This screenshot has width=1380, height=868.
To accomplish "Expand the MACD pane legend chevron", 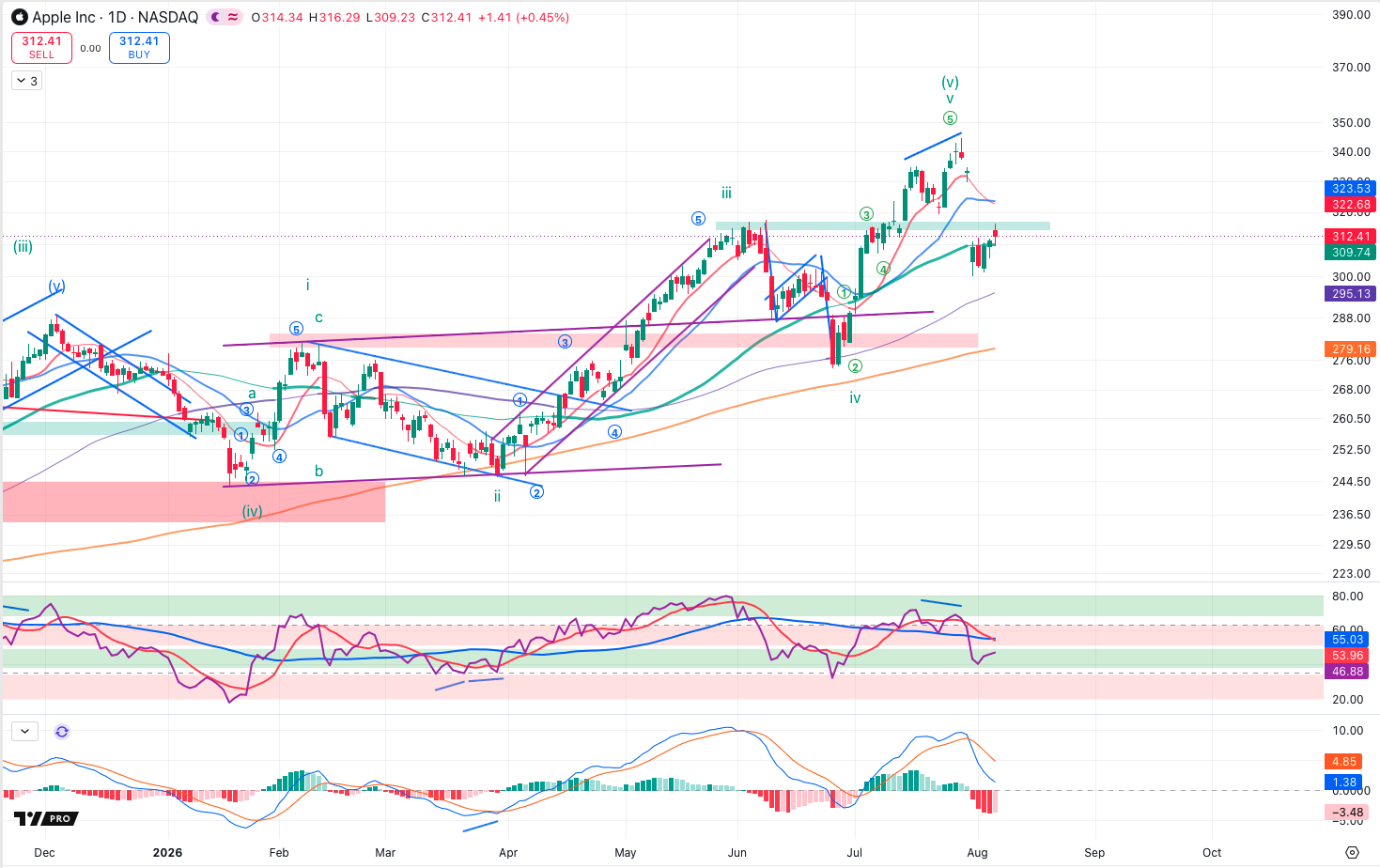I will click(24, 731).
